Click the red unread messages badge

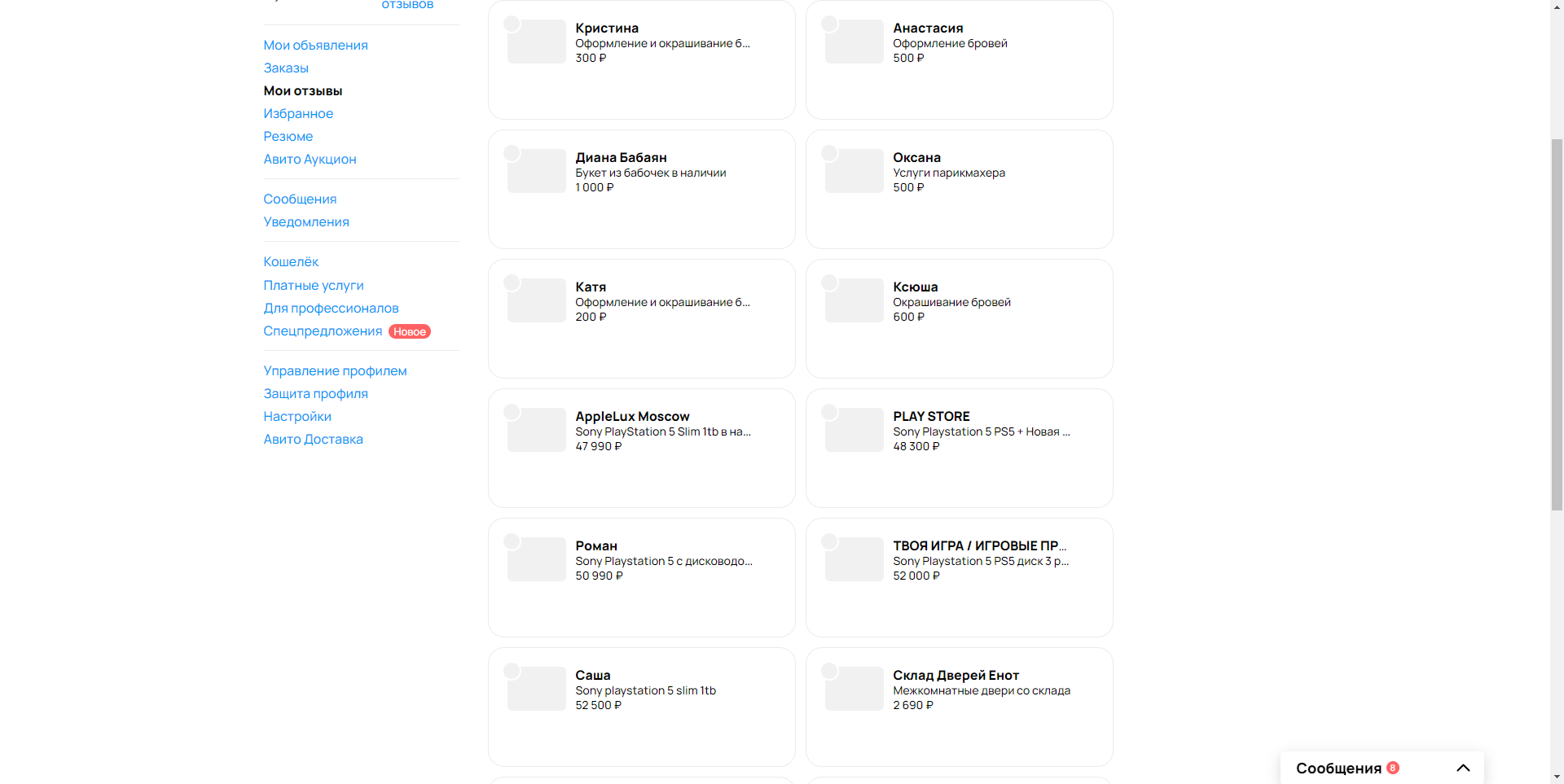click(1393, 768)
